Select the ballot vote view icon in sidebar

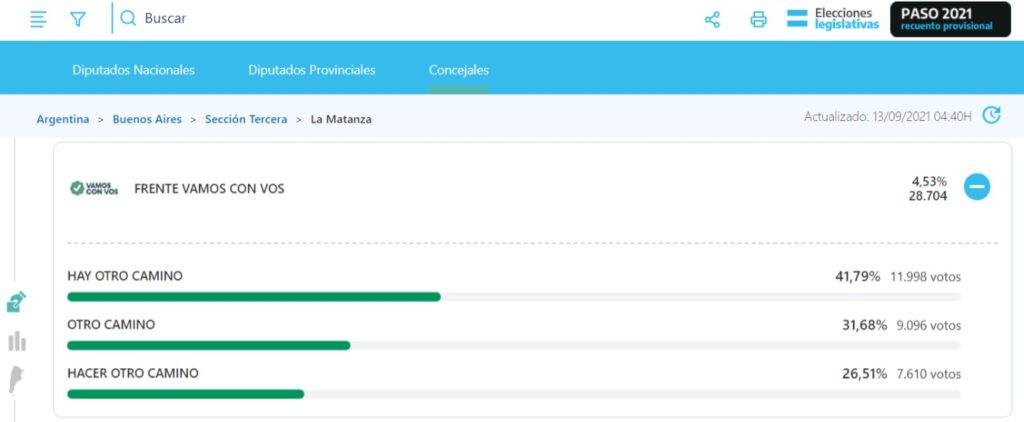pyautogui.click(x=16, y=302)
